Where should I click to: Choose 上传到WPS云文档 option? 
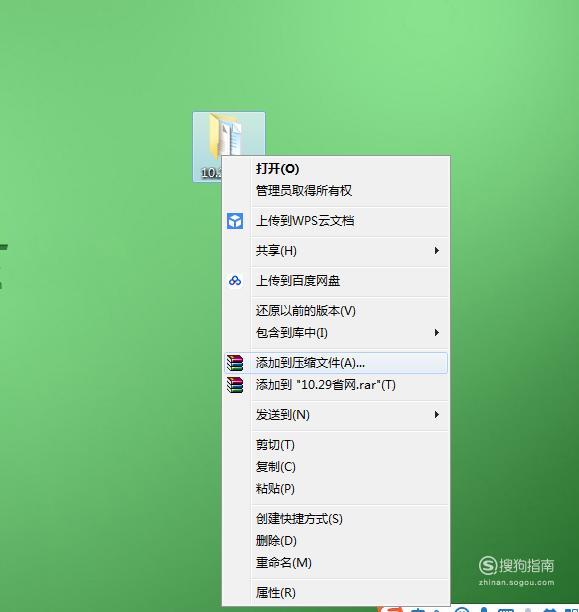coord(336,221)
